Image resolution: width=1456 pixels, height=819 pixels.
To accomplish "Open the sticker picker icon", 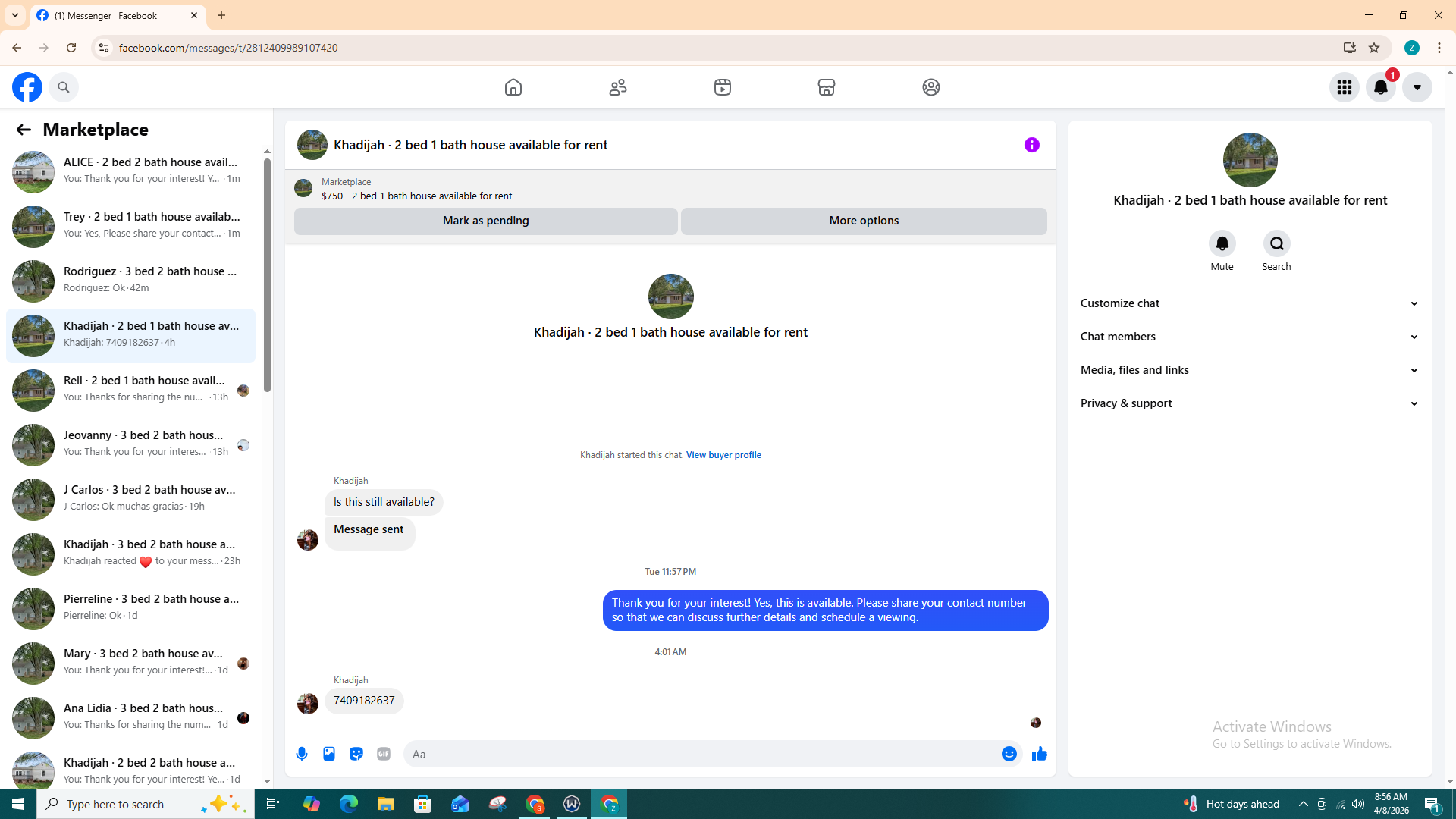I will coord(356,754).
